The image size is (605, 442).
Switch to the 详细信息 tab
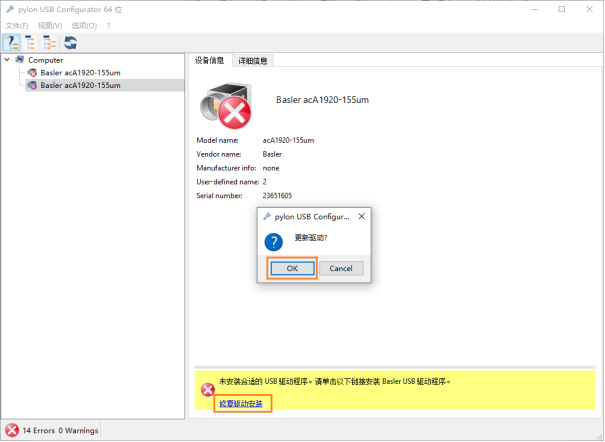[253, 61]
